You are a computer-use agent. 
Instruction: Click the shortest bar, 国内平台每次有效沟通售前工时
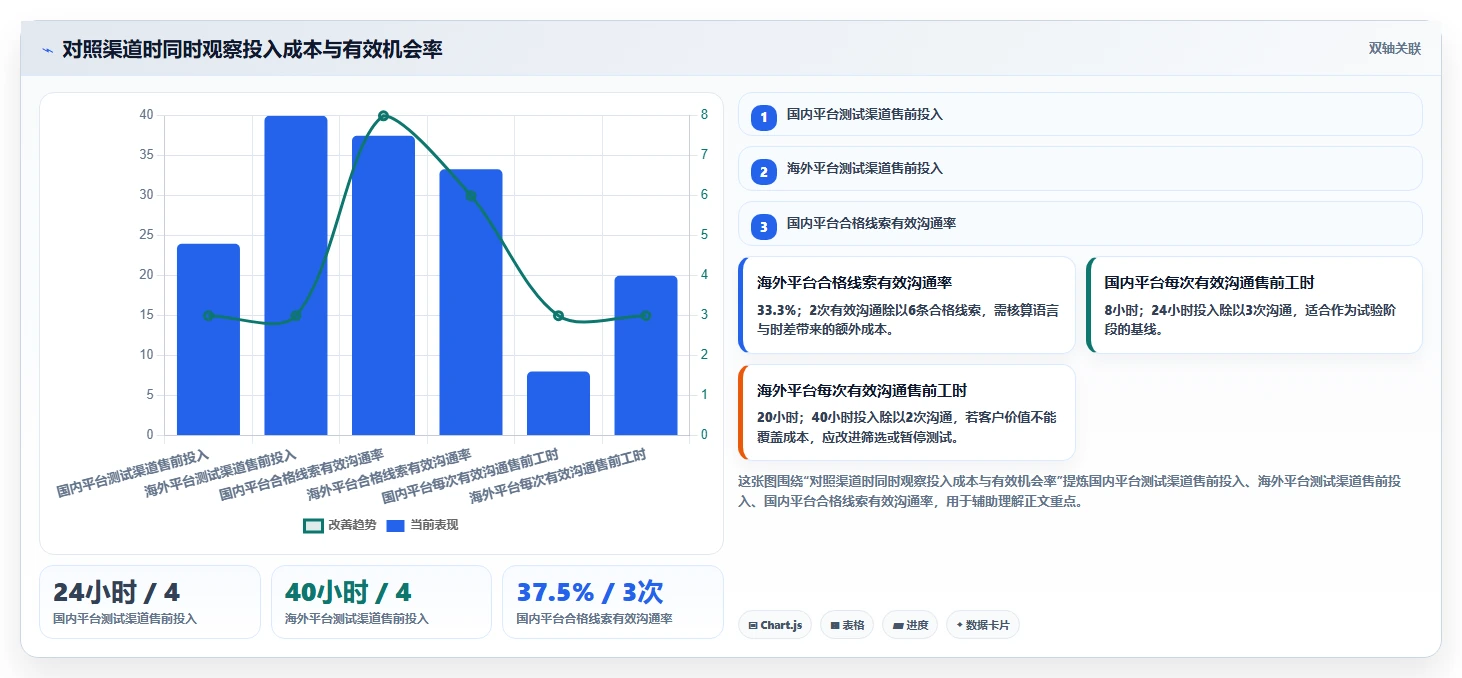[558, 403]
